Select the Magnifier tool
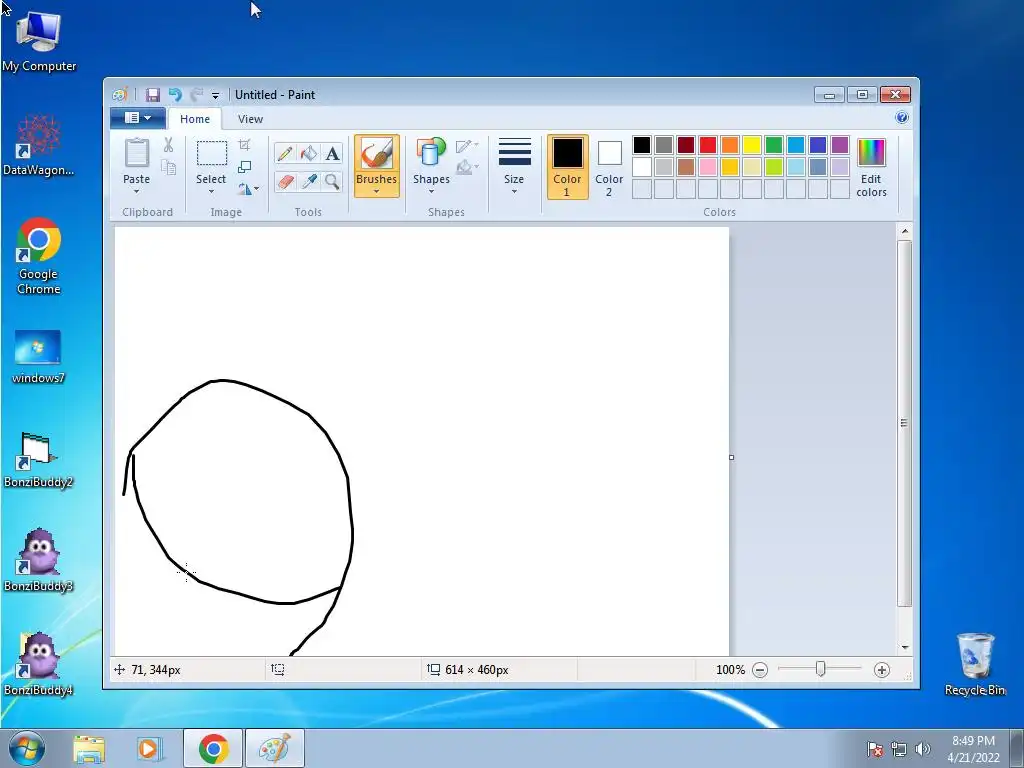Image resolution: width=1024 pixels, height=768 pixels. coord(332,181)
